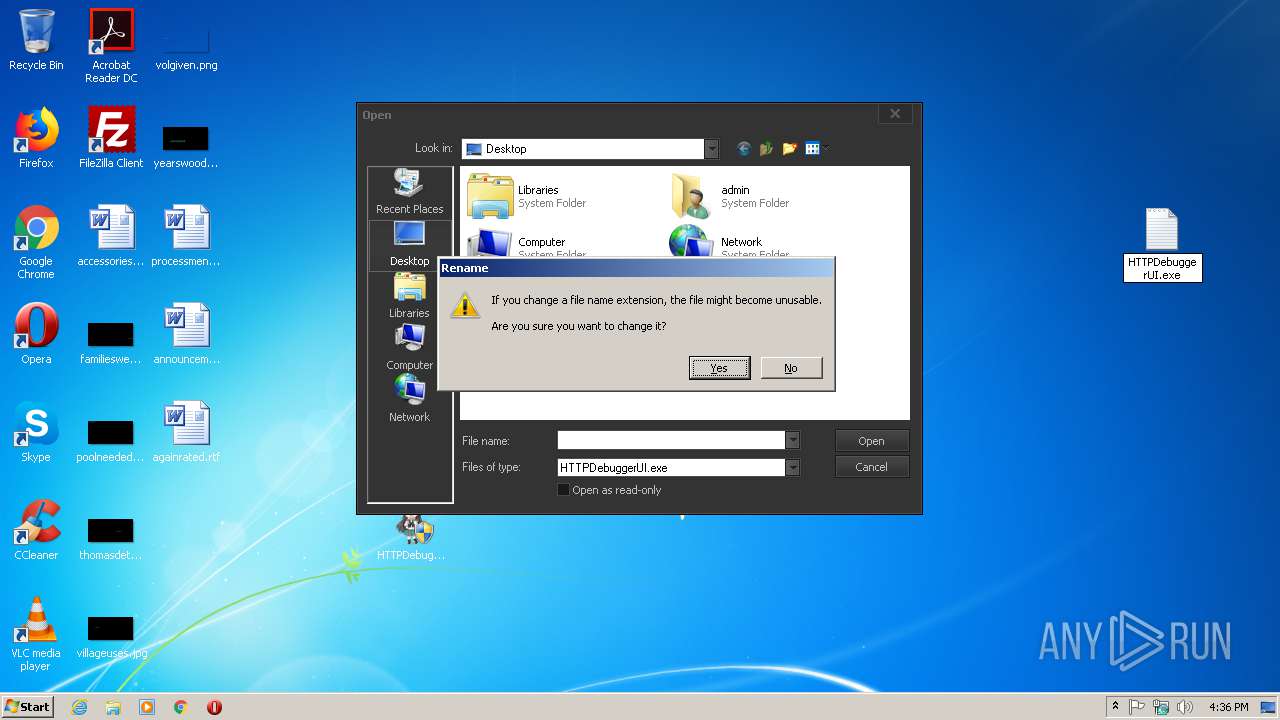Open Windows Explorer from taskbar
Viewport: 1280px width, 720px height.
coord(113,707)
